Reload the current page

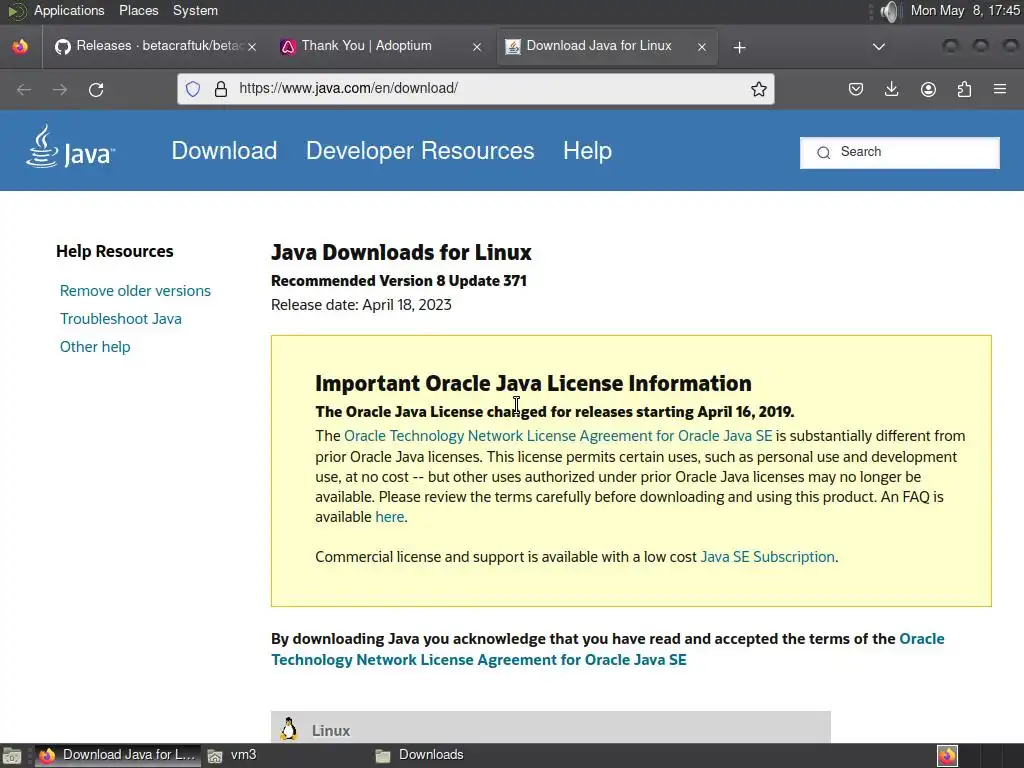(x=96, y=89)
